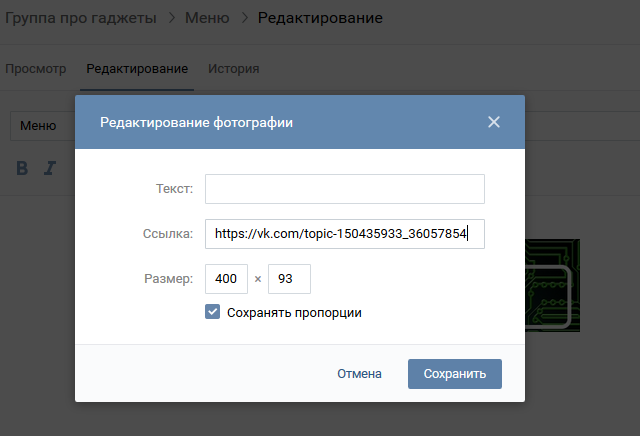Toggle bold formatting in the editor toolbar
640x436 pixels.
click(22, 168)
